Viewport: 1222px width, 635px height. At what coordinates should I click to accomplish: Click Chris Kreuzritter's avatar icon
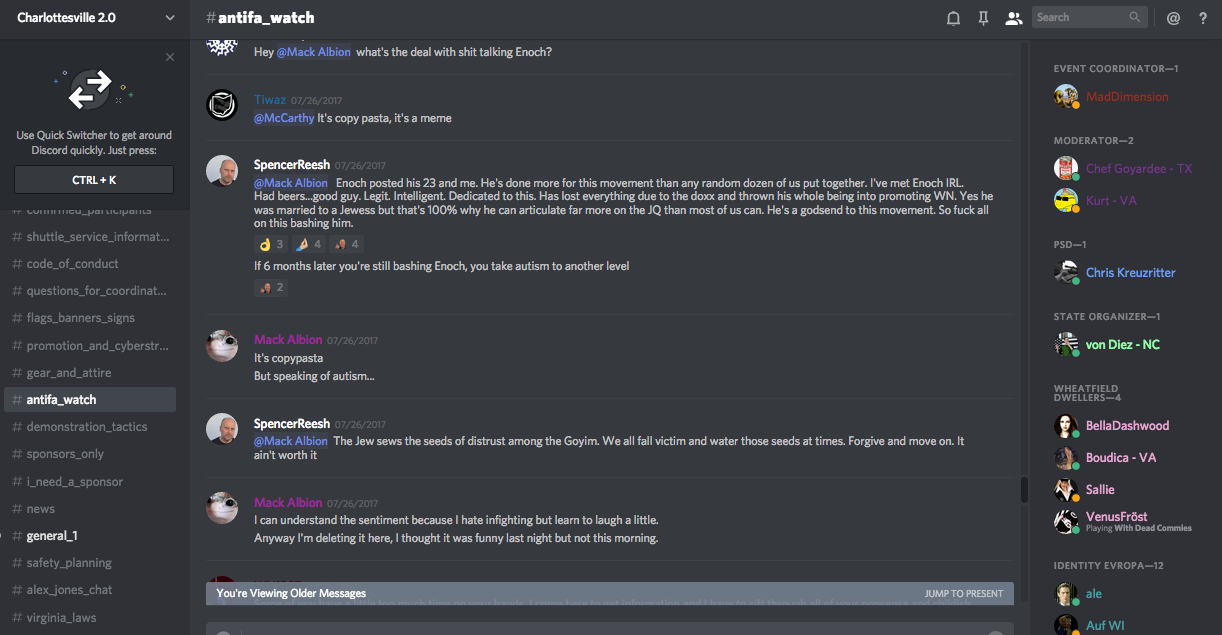tap(1065, 272)
